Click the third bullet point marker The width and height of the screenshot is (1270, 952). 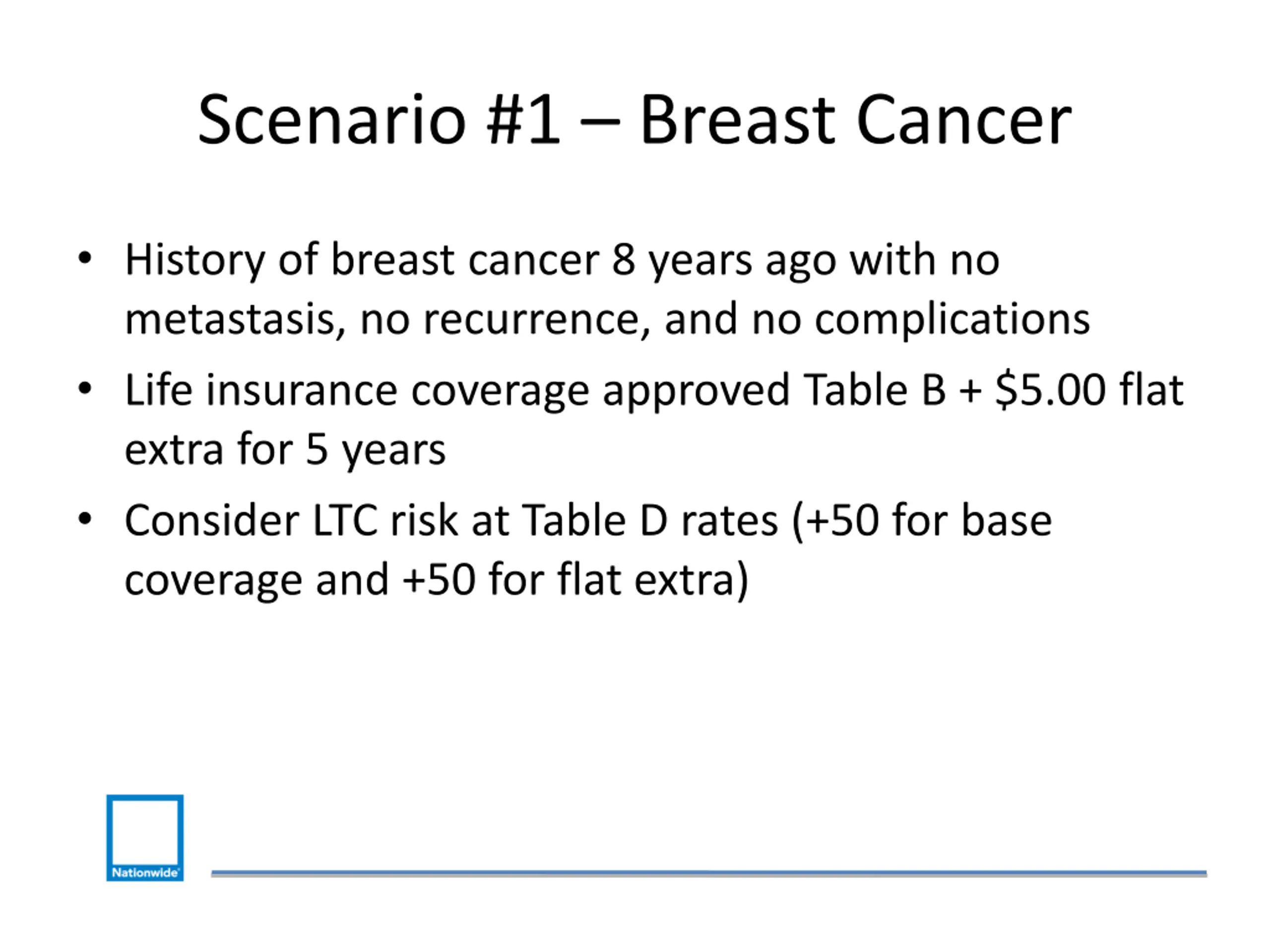(x=85, y=519)
